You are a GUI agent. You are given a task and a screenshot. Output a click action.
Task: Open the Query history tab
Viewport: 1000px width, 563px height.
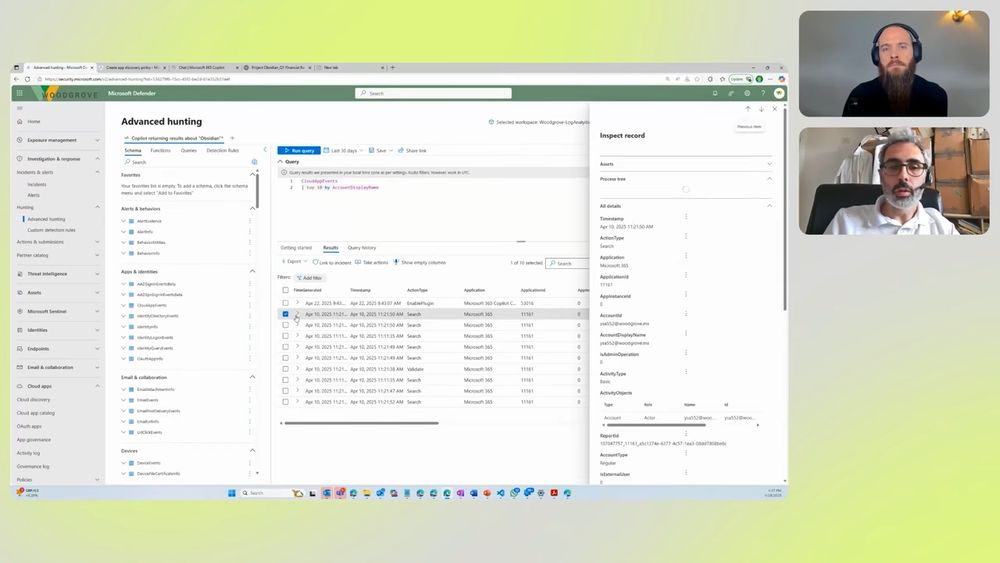click(362, 247)
